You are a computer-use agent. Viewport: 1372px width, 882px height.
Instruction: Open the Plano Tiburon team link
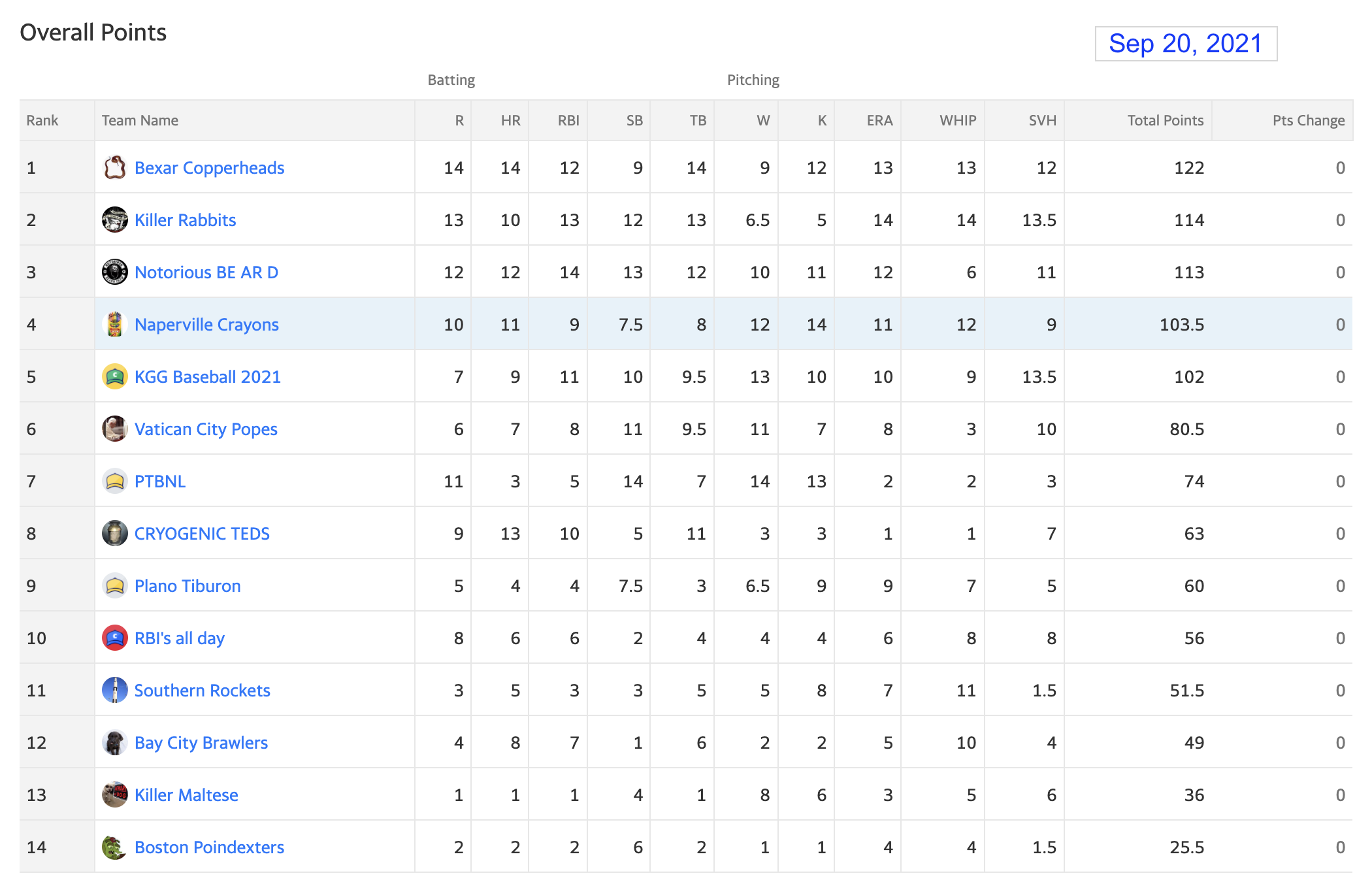click(x=188, y=586)
